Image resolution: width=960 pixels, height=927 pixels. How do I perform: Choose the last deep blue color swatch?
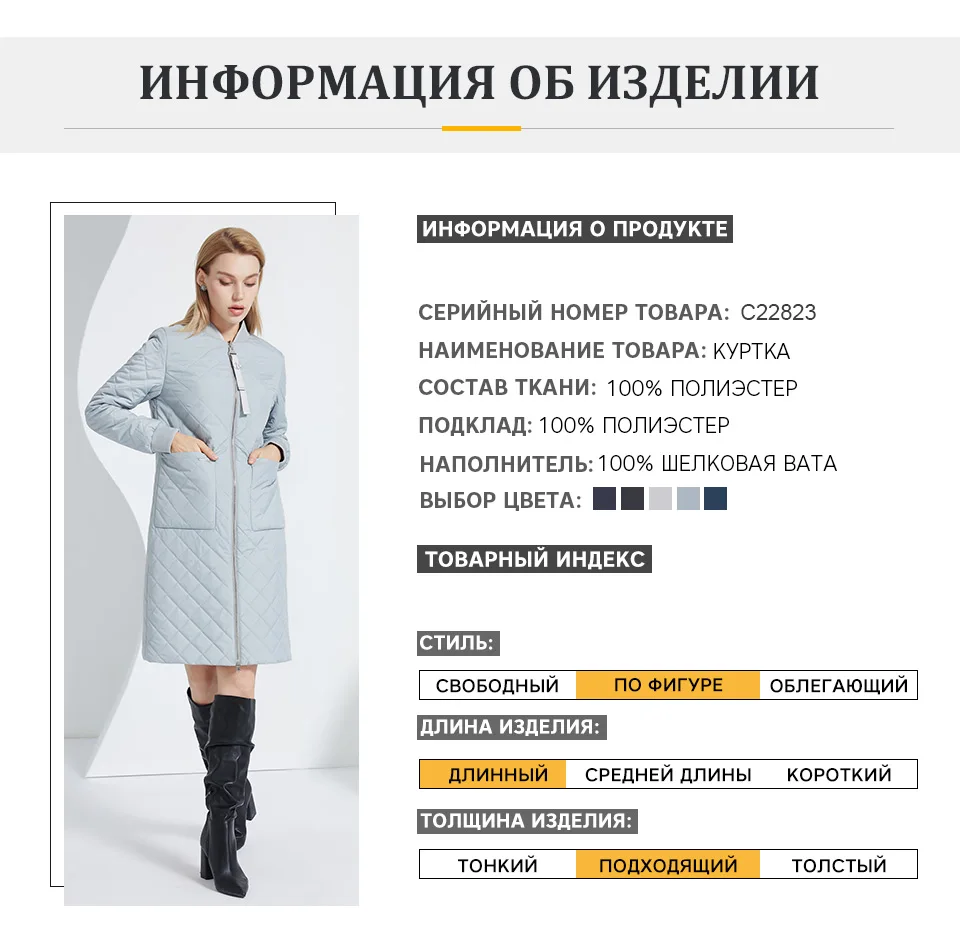[x=716, y=499]
